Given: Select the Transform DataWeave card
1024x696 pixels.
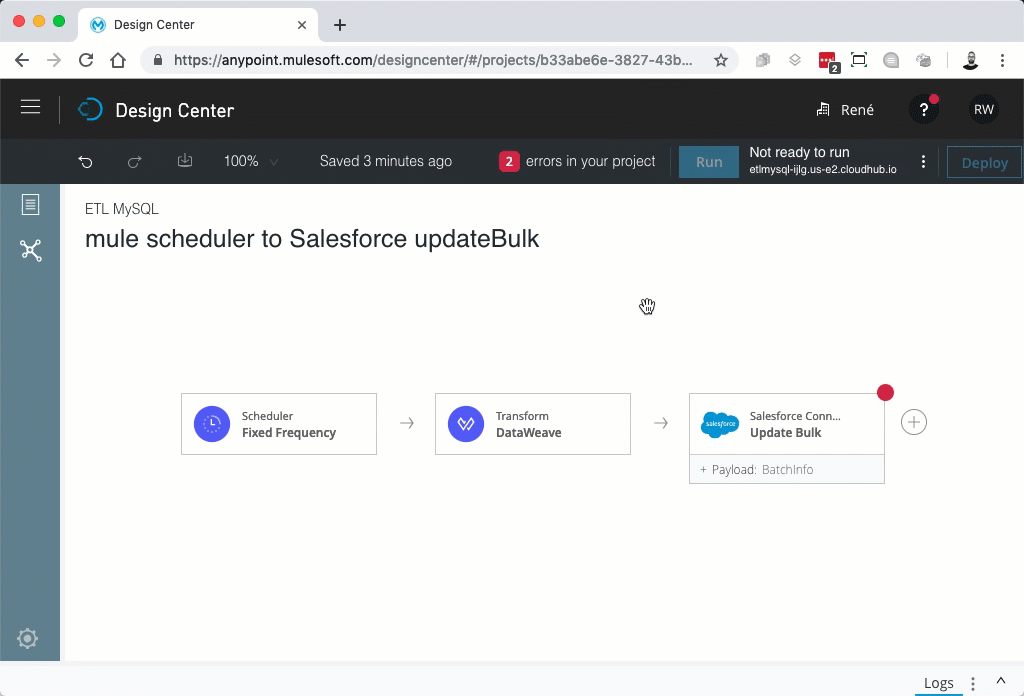Looking at the screenshot, I should pyautogui.click(x=533, y=424).
